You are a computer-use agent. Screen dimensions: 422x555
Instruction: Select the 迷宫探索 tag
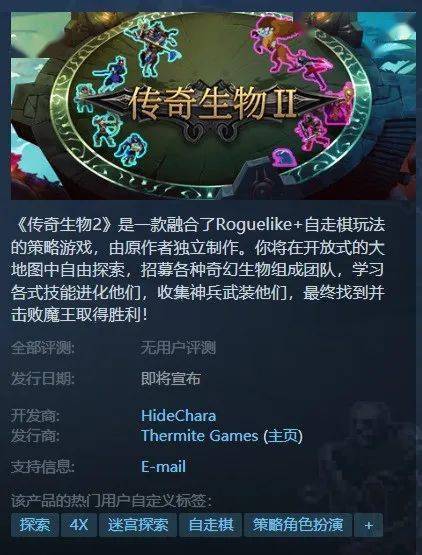tap(138, 525)
